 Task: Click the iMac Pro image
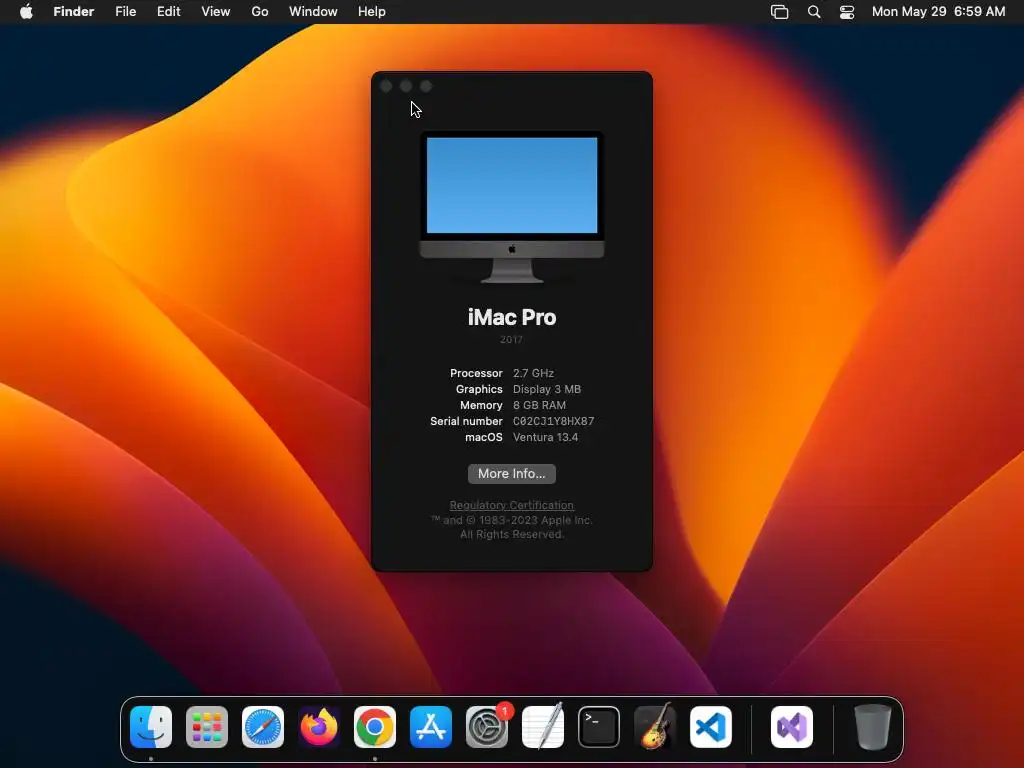(x=512, y=207)
